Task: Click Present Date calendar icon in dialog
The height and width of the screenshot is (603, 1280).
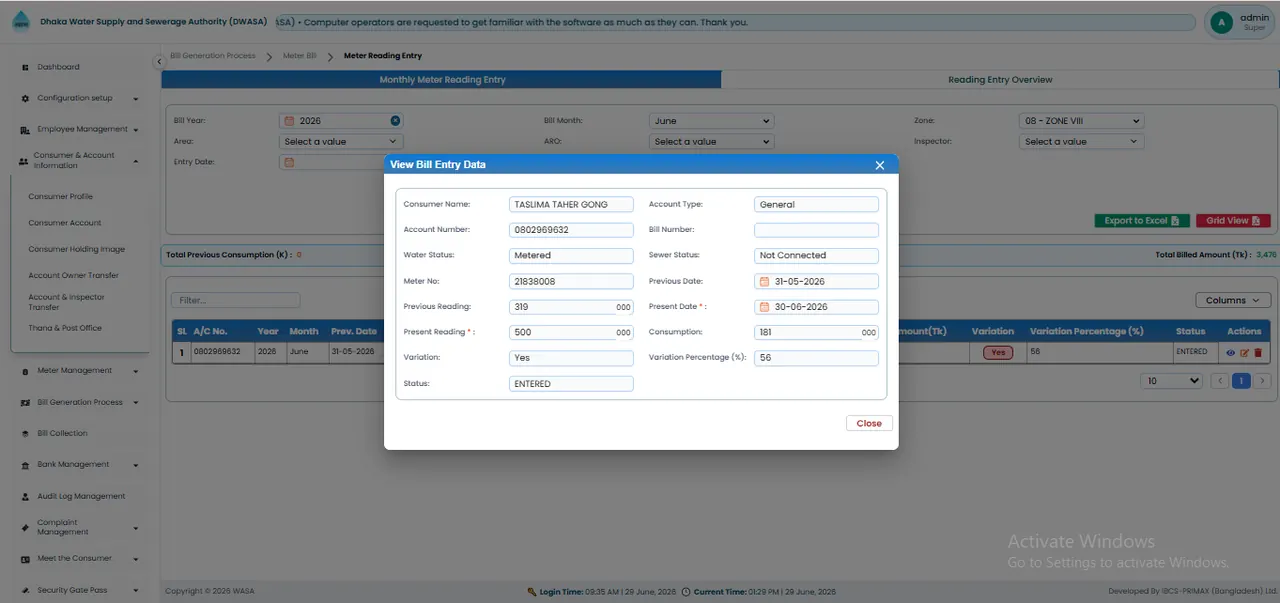Action: coord(765,307)
